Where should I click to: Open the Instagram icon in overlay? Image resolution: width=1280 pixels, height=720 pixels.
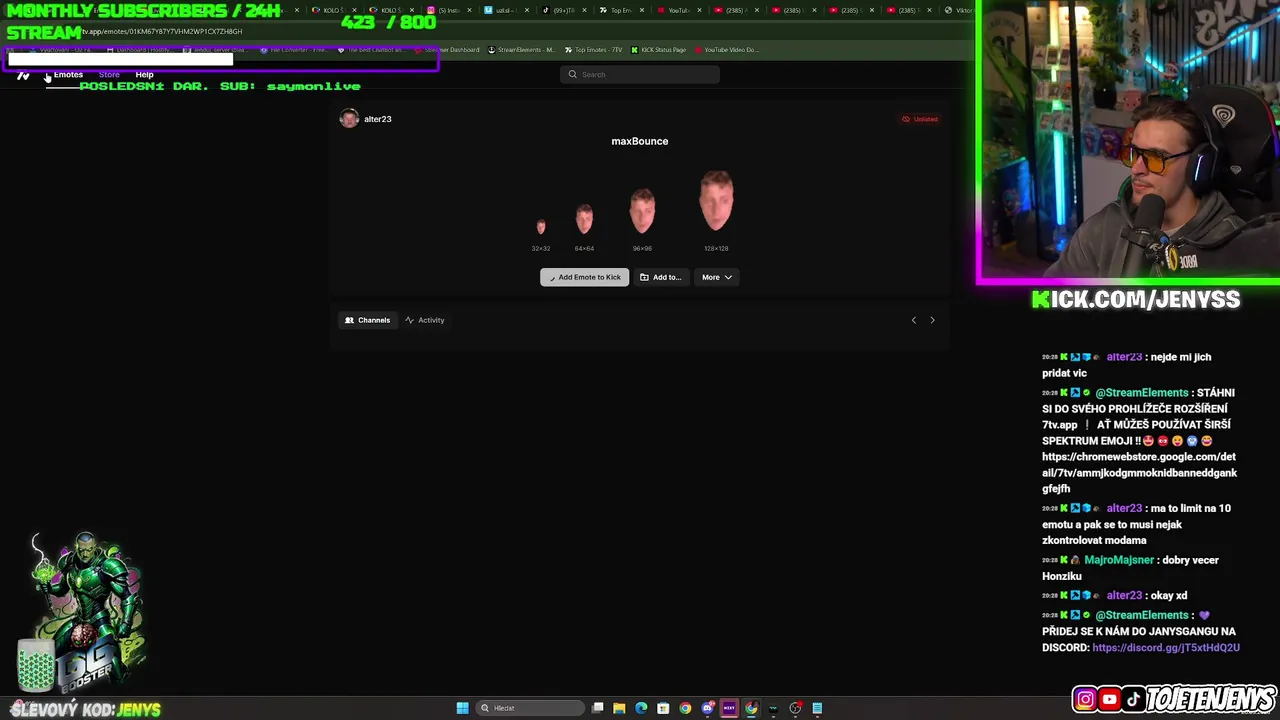(1085, 700)
